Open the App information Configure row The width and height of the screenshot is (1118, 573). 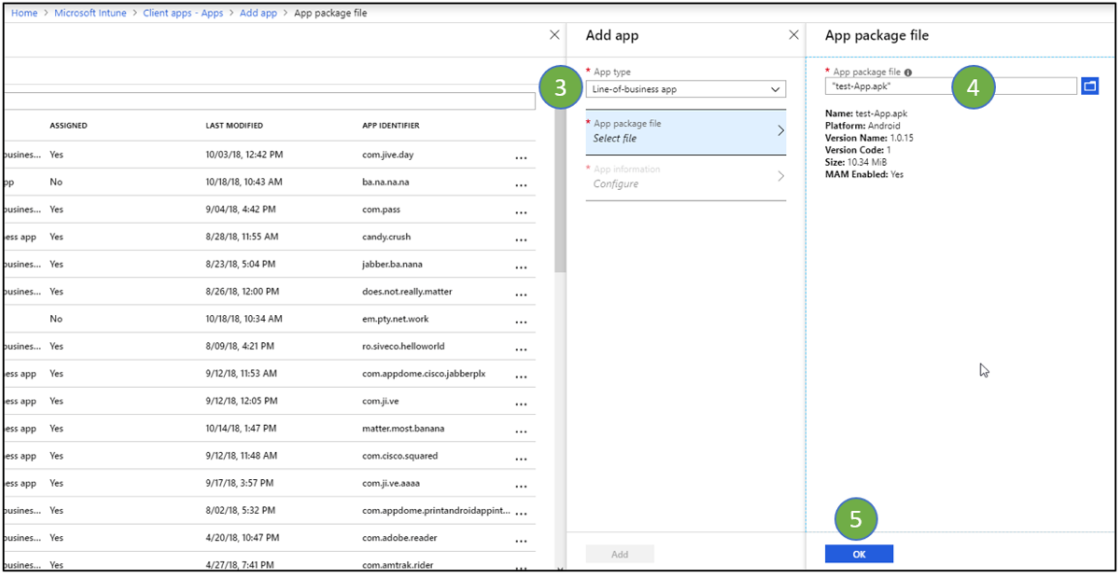[685, 177]
